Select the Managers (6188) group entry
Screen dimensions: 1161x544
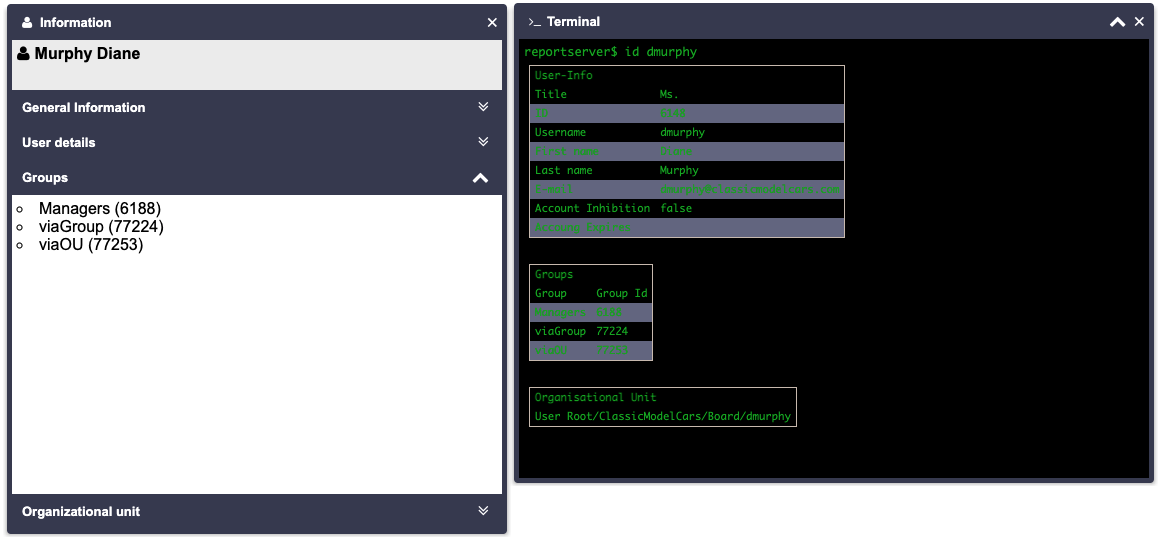(100, 209)
